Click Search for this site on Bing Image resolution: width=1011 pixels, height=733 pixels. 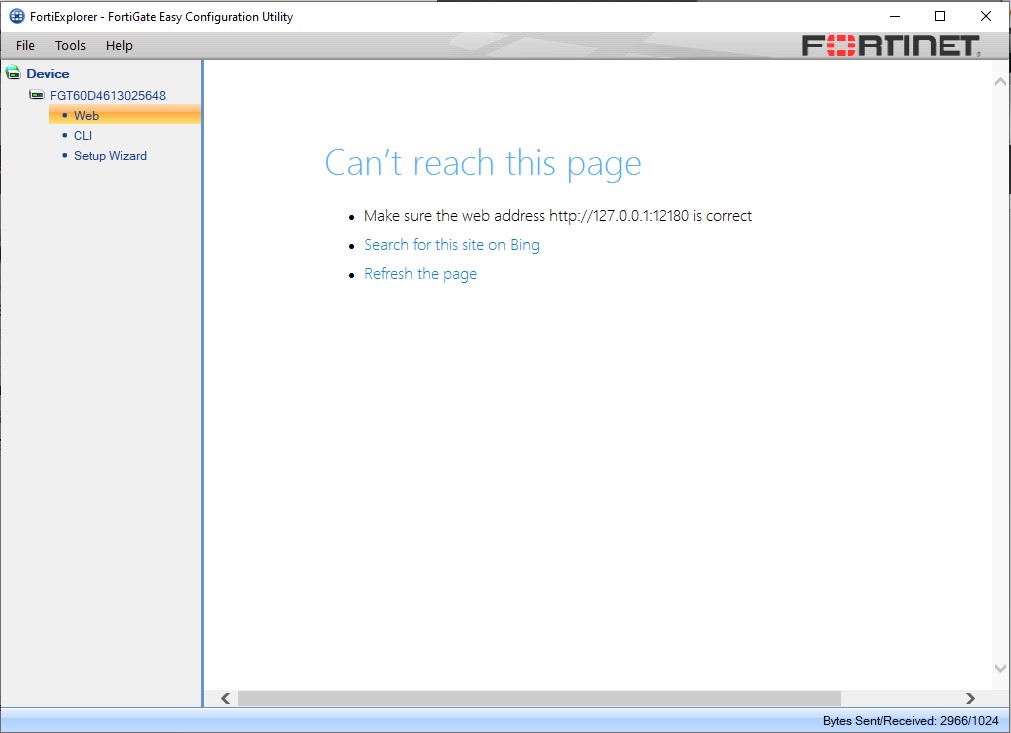coord(452,245)
